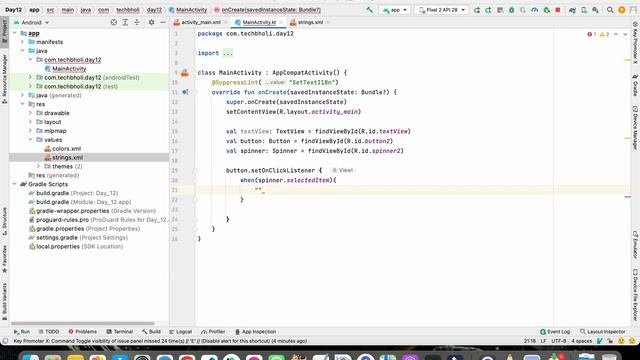
Task: Collapse the Gradle Scripts node
Action: 15,184
